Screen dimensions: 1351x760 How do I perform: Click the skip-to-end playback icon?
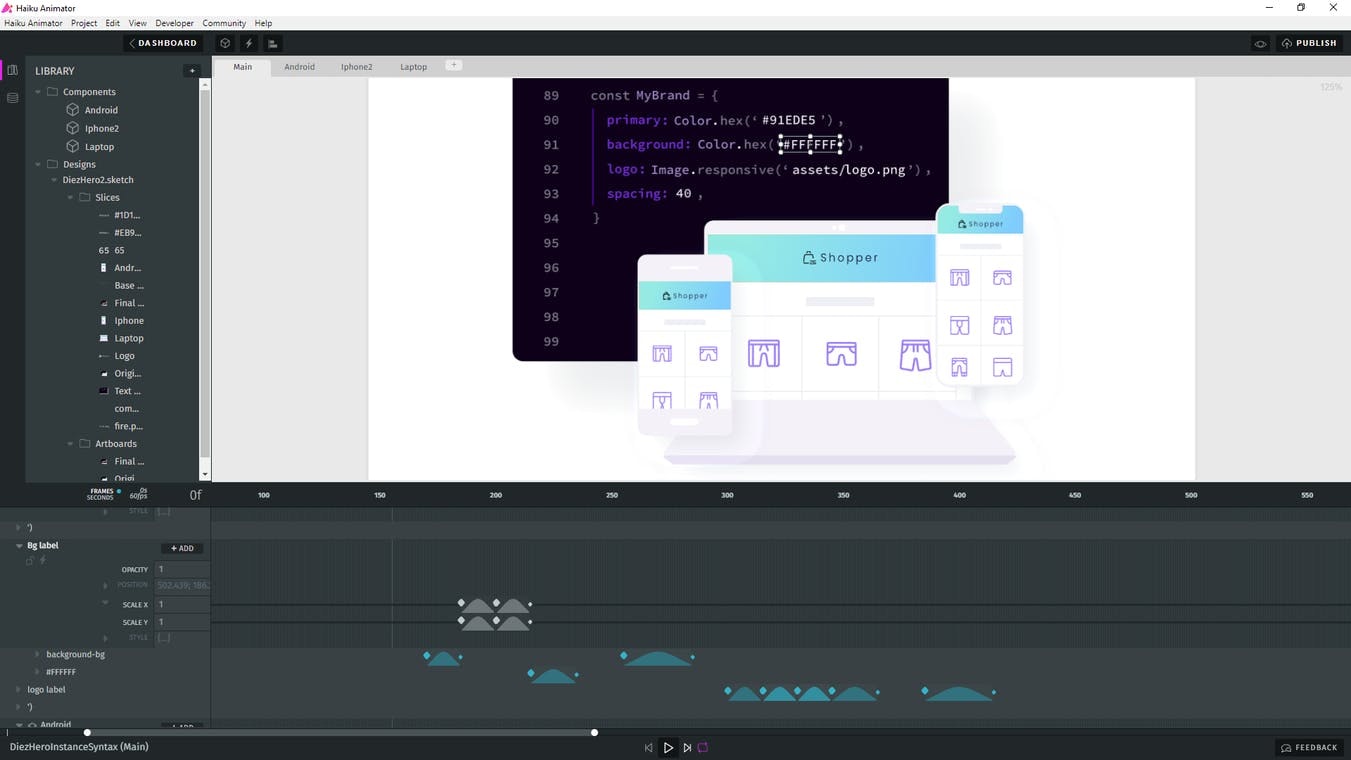coord(686,747)
